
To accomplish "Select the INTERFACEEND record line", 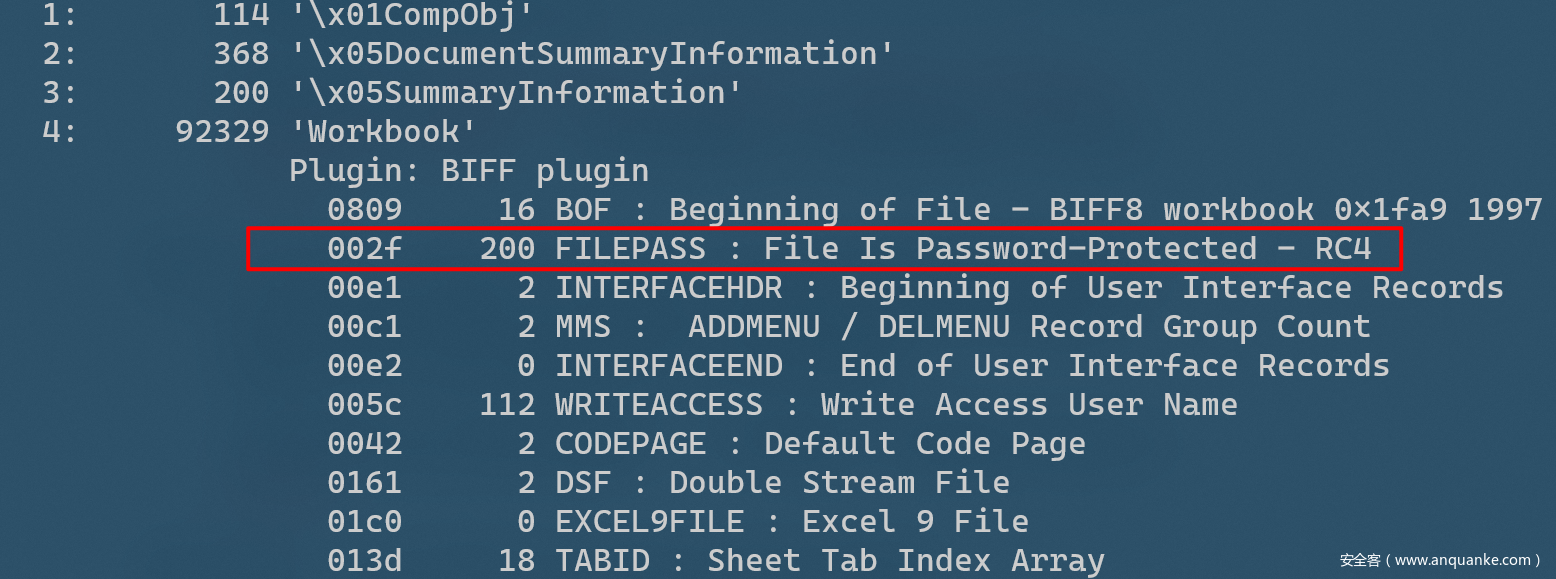I will pyautogui.click(x=857, y=366).
